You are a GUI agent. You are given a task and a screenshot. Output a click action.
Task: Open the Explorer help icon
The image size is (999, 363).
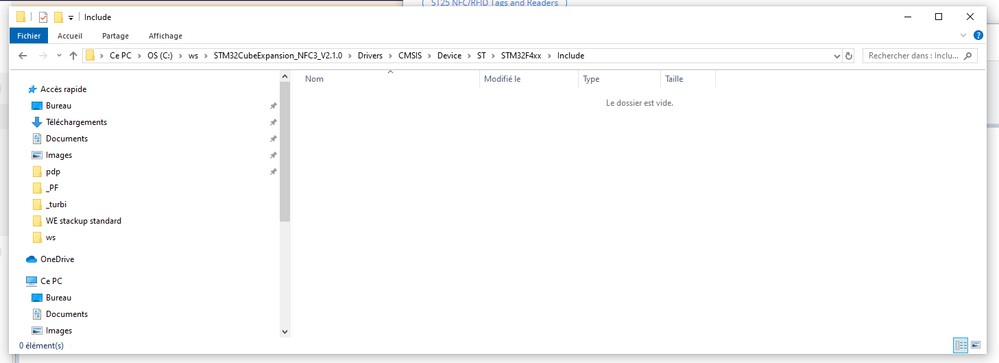[x=979, y=36]
